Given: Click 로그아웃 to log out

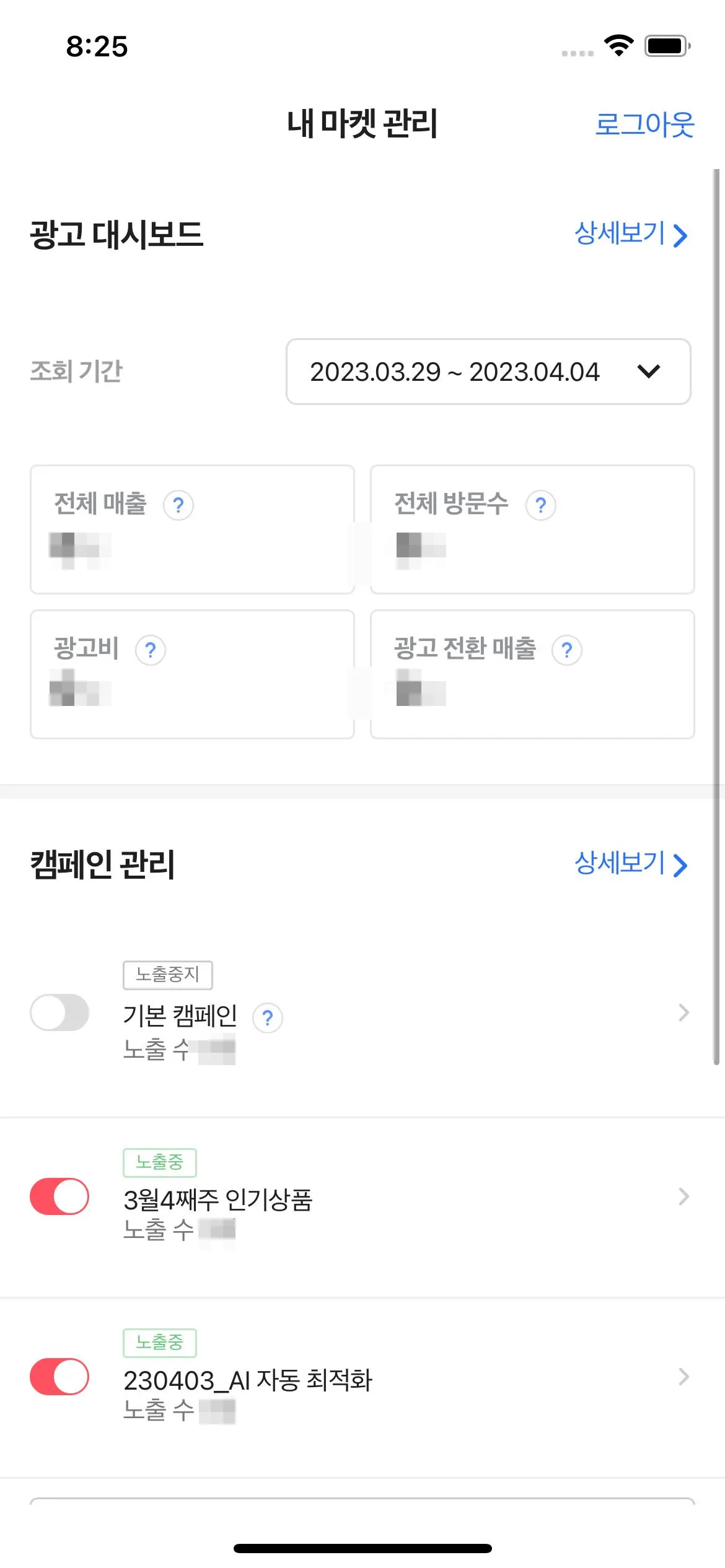Looking at the screenshot, I should pyautogui.click(x=644, y=124).
